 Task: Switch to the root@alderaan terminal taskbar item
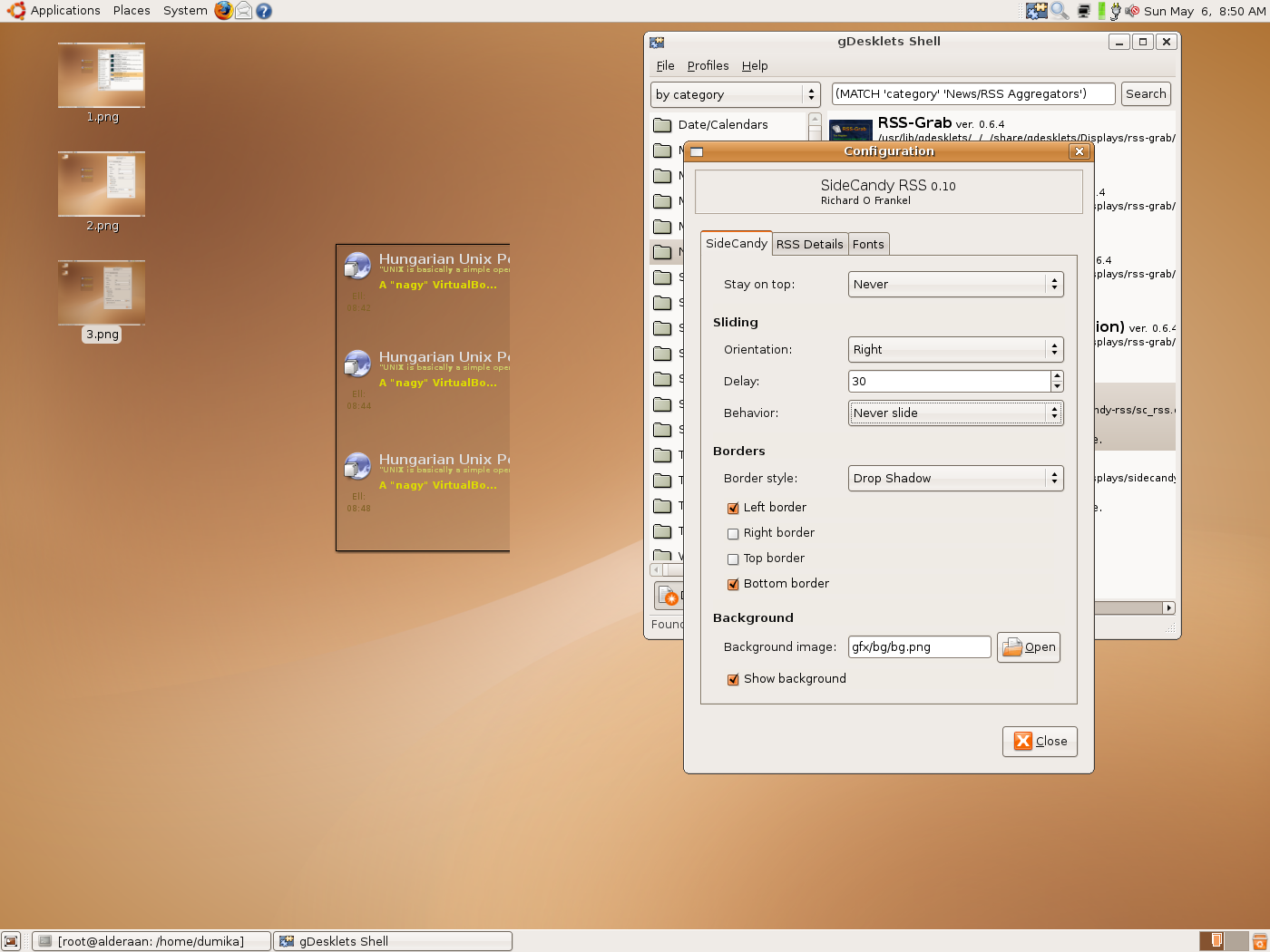pyautogui.click(x=151, y=941)
